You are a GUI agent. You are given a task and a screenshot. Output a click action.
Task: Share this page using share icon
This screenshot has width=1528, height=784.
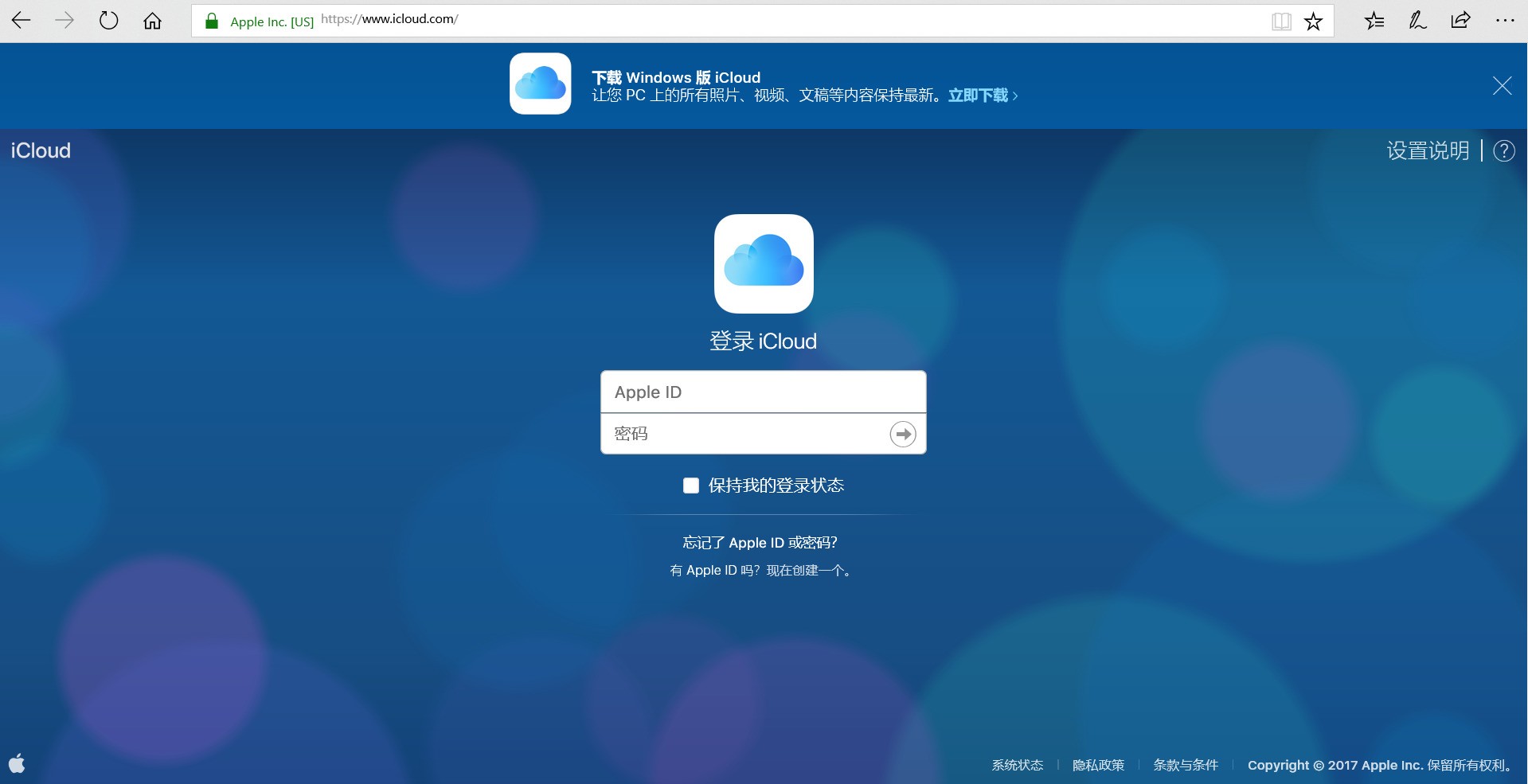(x=1460, y=21)
